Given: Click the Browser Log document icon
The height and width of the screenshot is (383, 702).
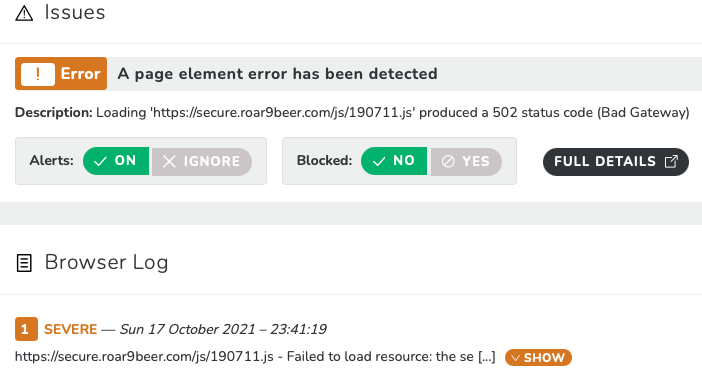Looking at the screenshot, I should [24, 263].
